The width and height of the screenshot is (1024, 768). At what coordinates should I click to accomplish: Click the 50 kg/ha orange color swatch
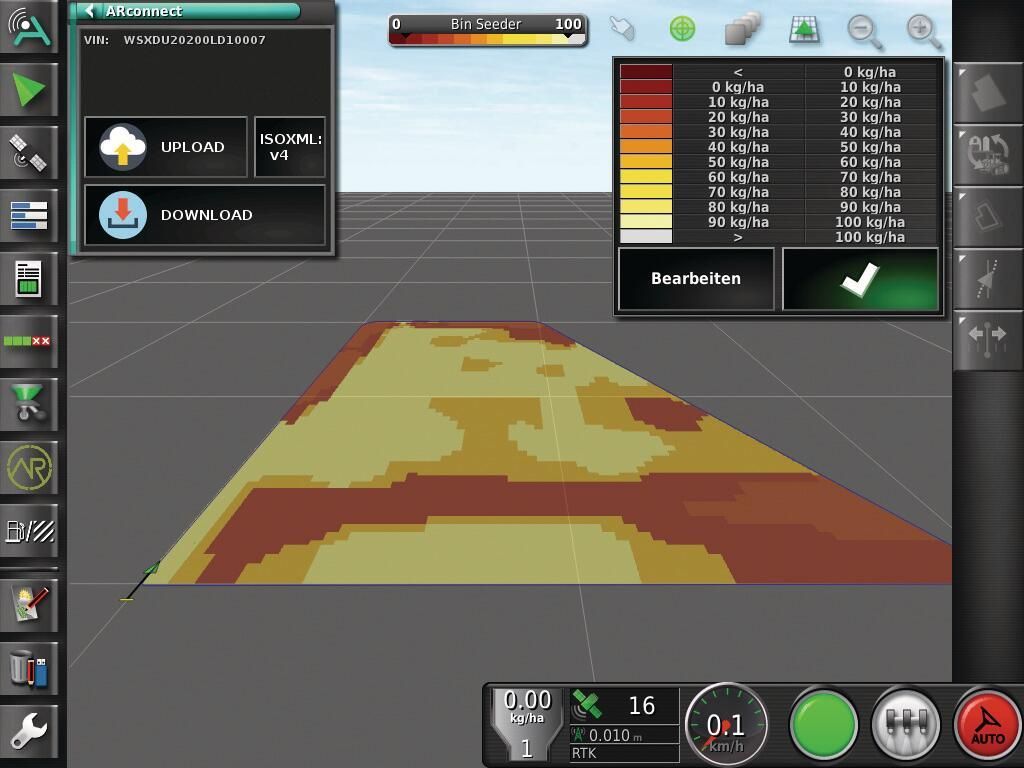(x=646, y=162)
